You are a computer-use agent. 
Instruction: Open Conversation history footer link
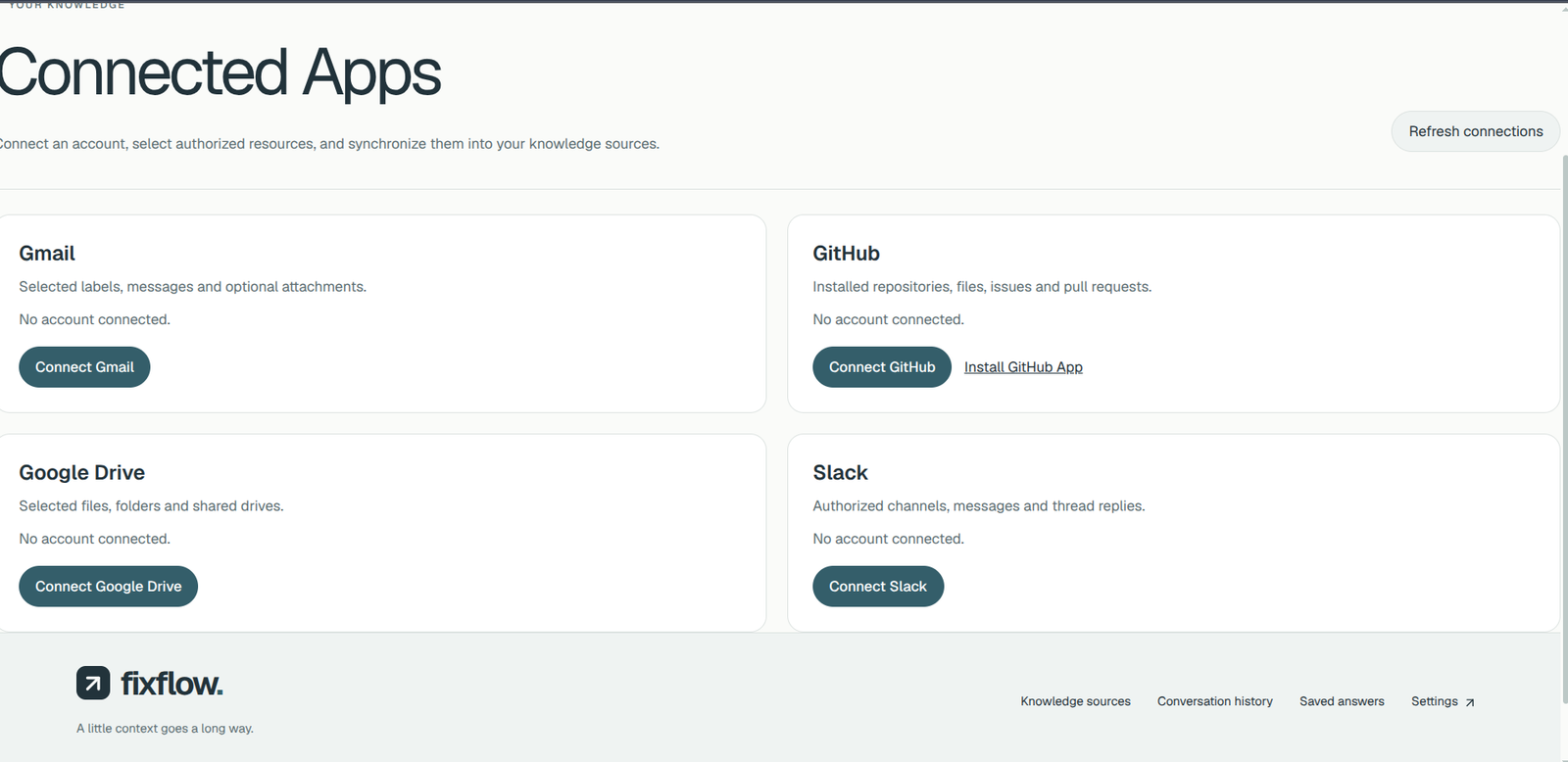click(1215, 701)
